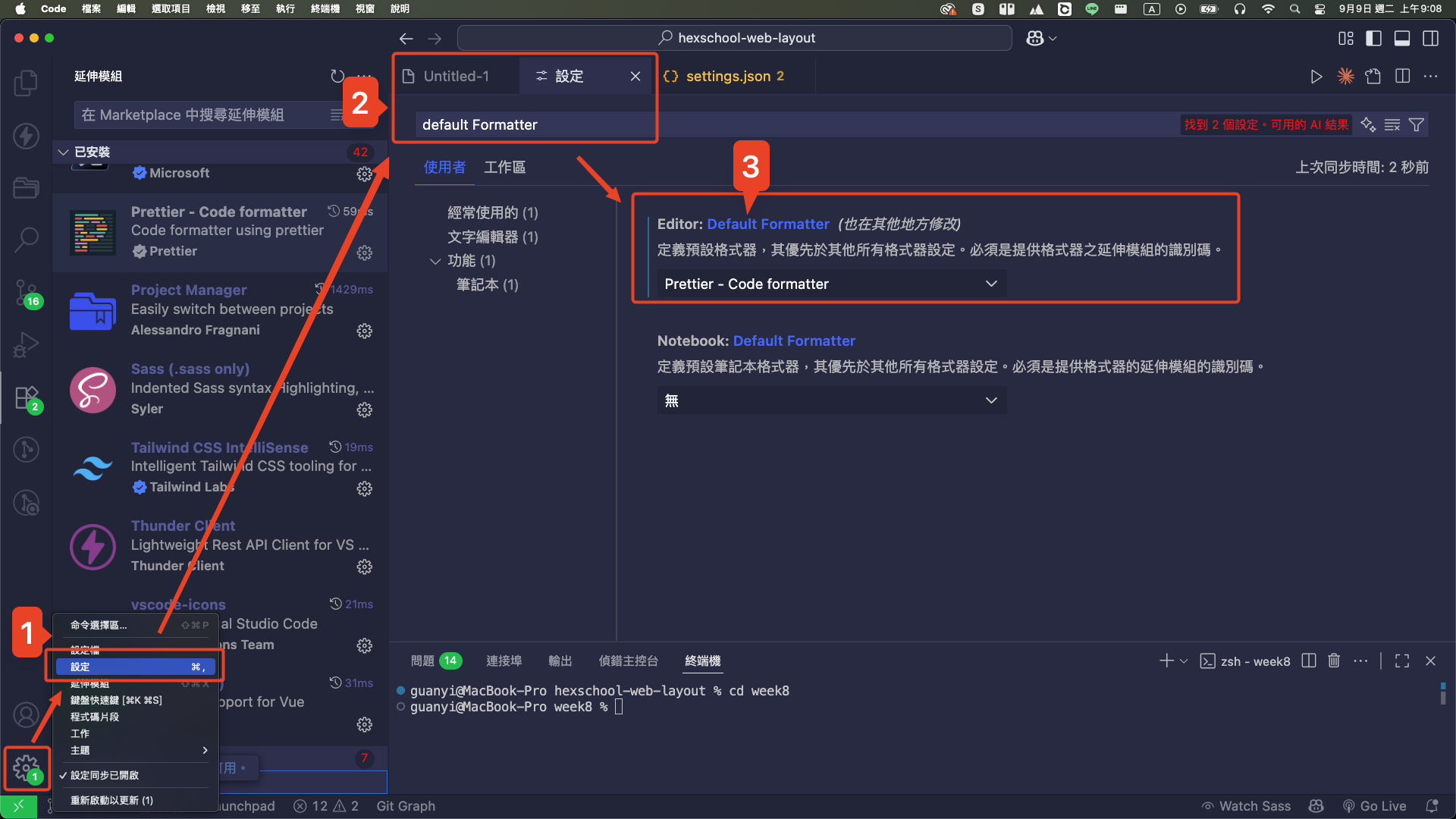This screenshot has height=819, width=1456.
Task: Open the Editor Default Formatter Prettier dropdown
Action: [x=831, y=284]
